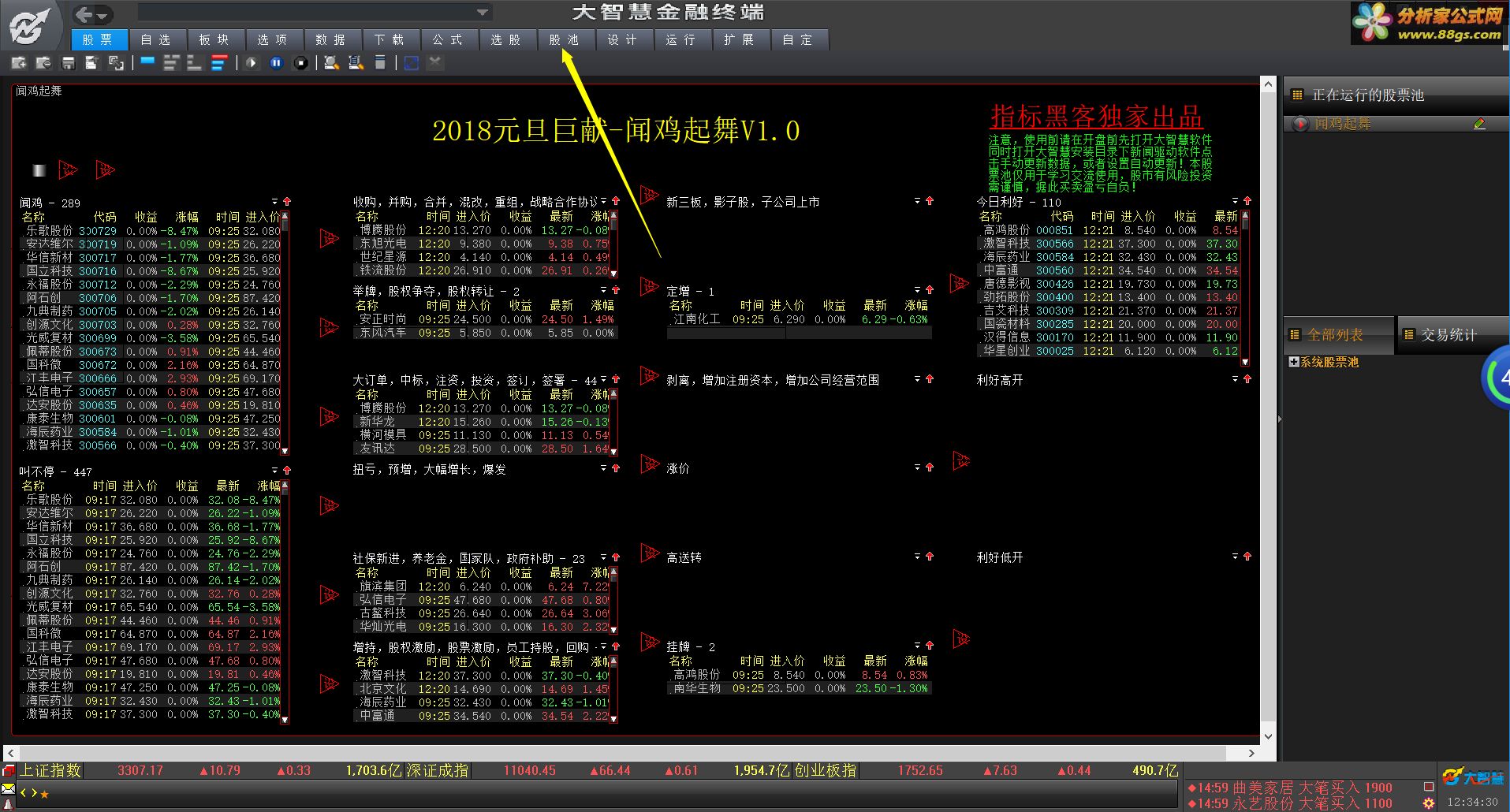This screenshot has height=812, width=1510.
Task: Click the 深证成指 label in status bar
Action: pos(438,770)
